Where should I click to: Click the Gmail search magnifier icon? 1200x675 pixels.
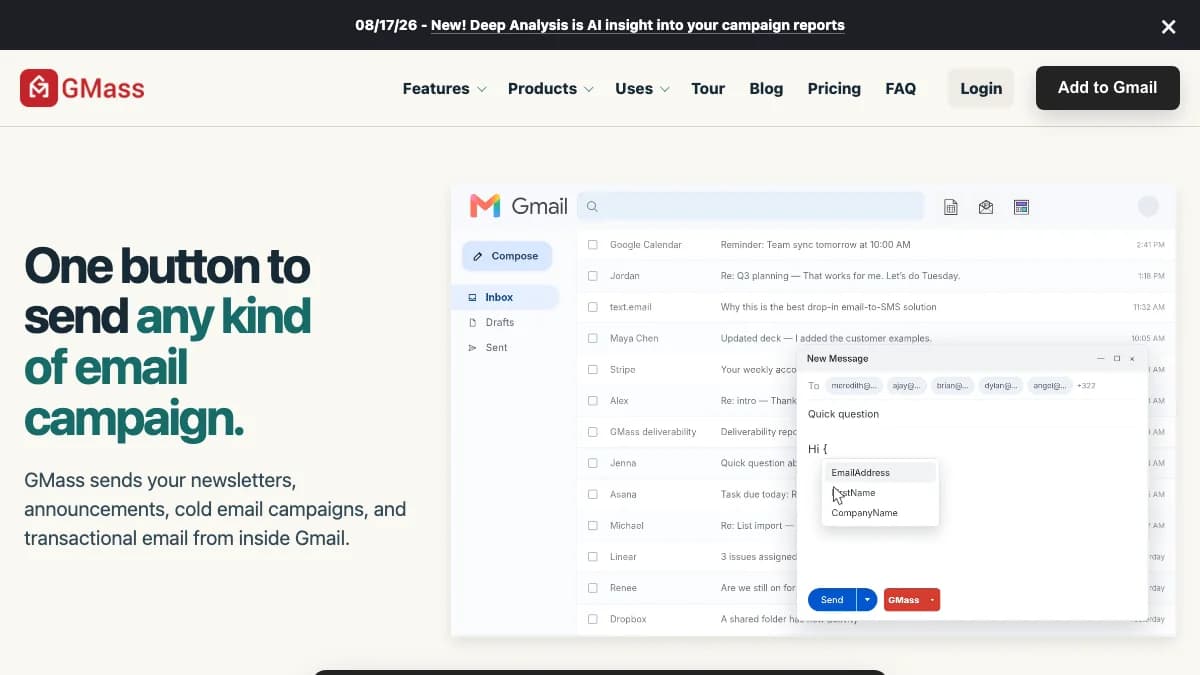point(592,207)
